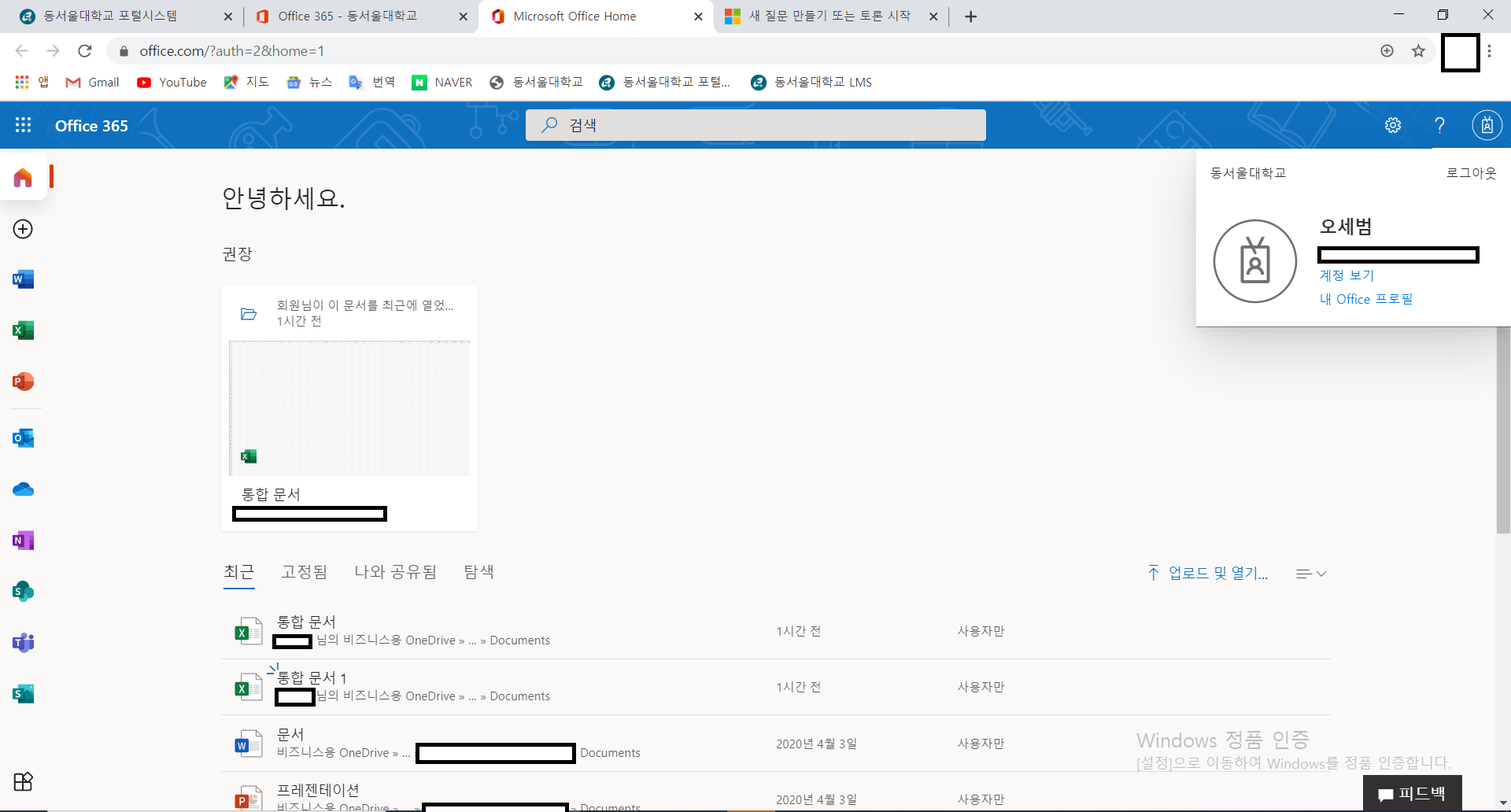Click the browser address bar URL

(x=232, y=51)
